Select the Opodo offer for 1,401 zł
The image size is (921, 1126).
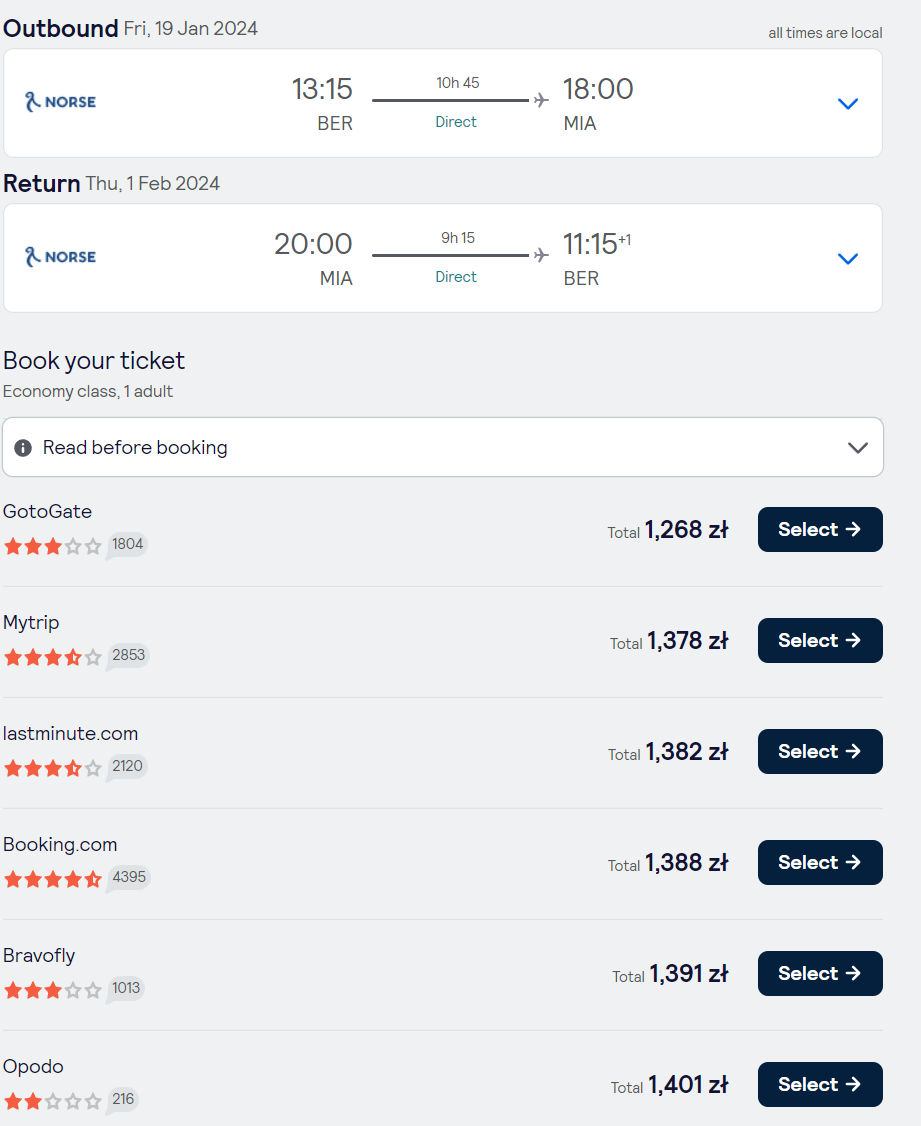(x=820, y=1084)
